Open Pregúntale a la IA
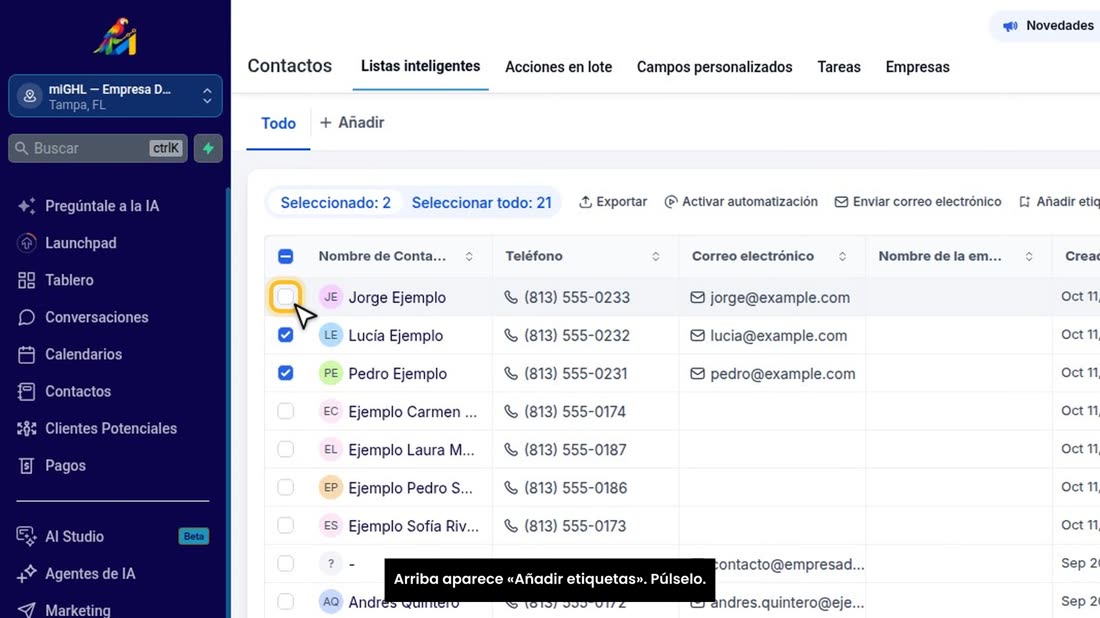Viewport: 1100px width, 618px height. (102, 206)
